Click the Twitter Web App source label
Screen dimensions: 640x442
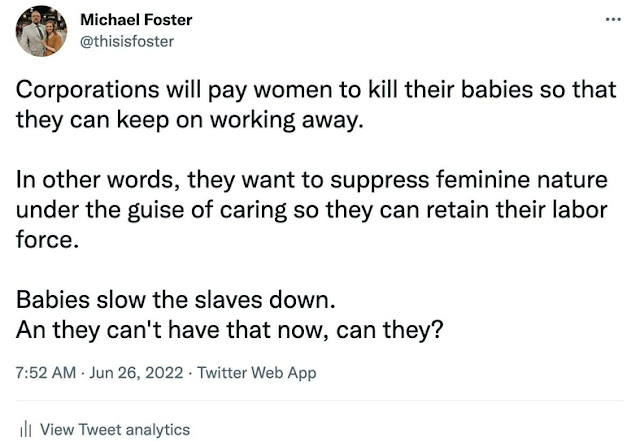[257, 373]
